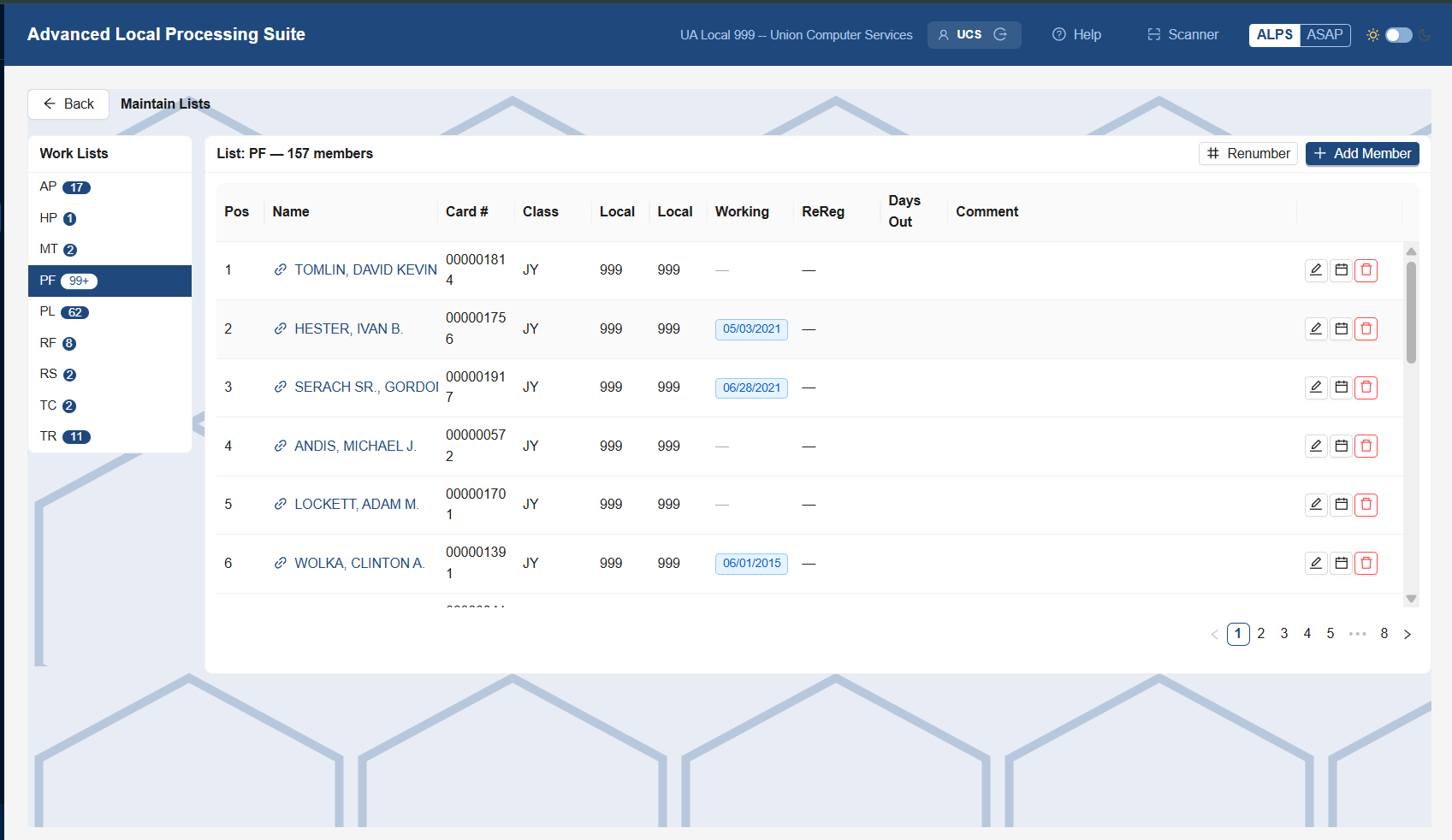Select the RF work list
This screenshot has height=840, width=1452.
pyautogui.click(x=110, y=344)
